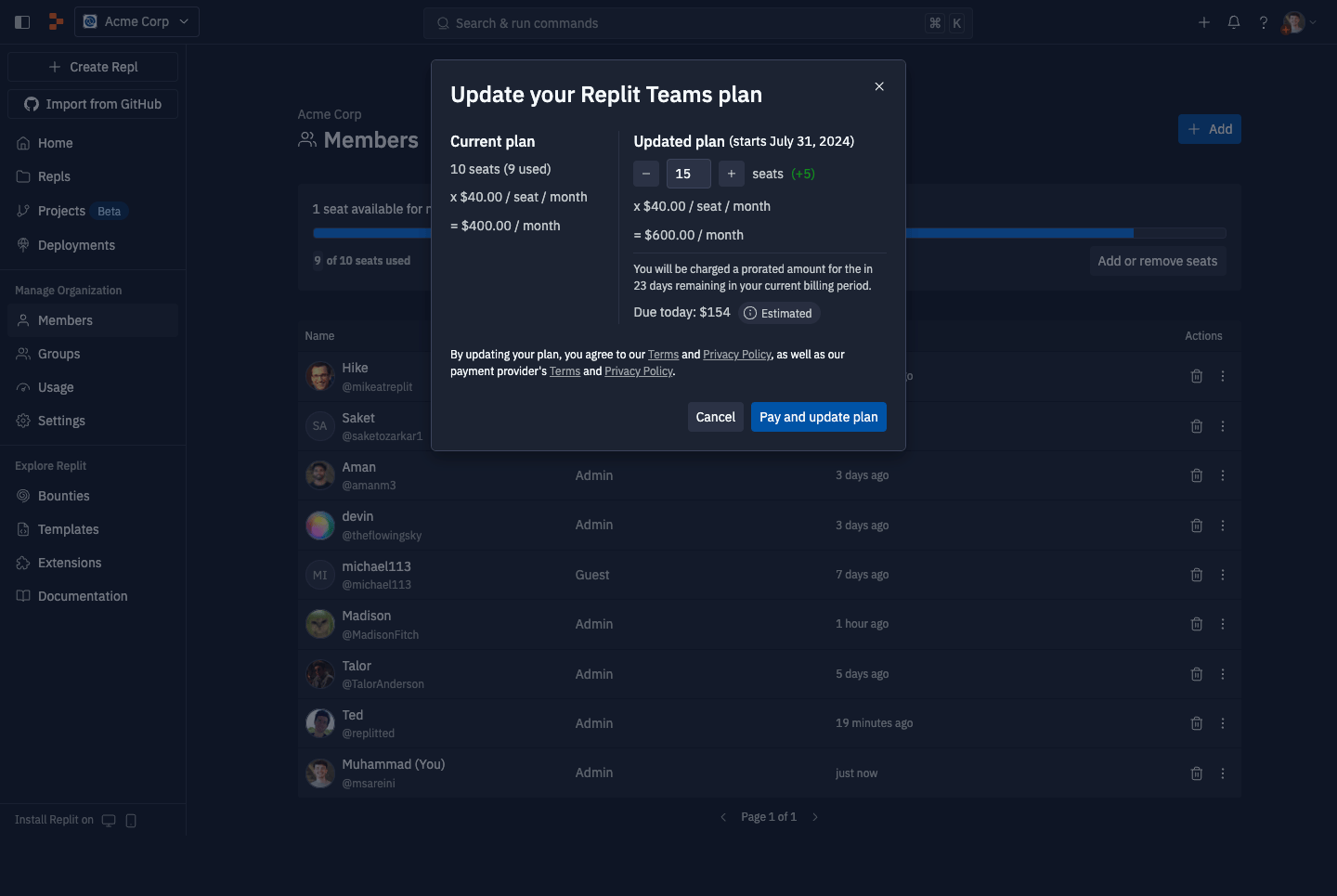The image size is (1337, 896).
Task: Open Usage in sidebar
Action: (93, 387)
